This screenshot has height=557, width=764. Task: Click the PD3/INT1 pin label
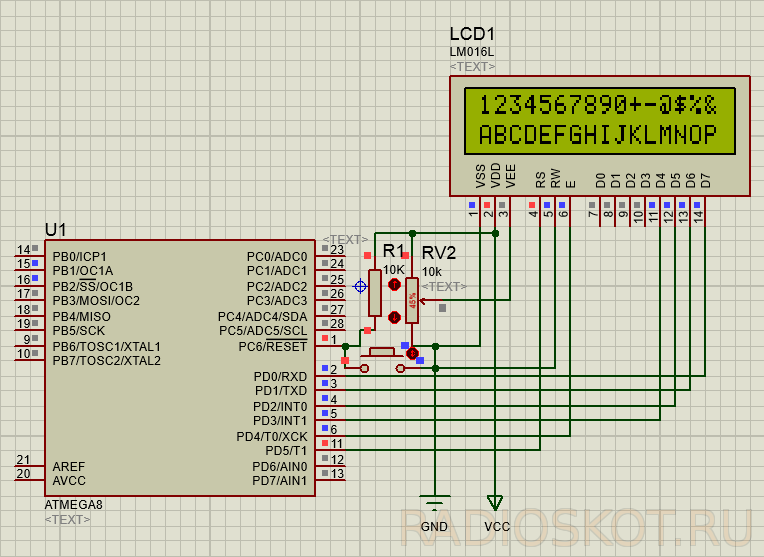[x=280, y=421]
